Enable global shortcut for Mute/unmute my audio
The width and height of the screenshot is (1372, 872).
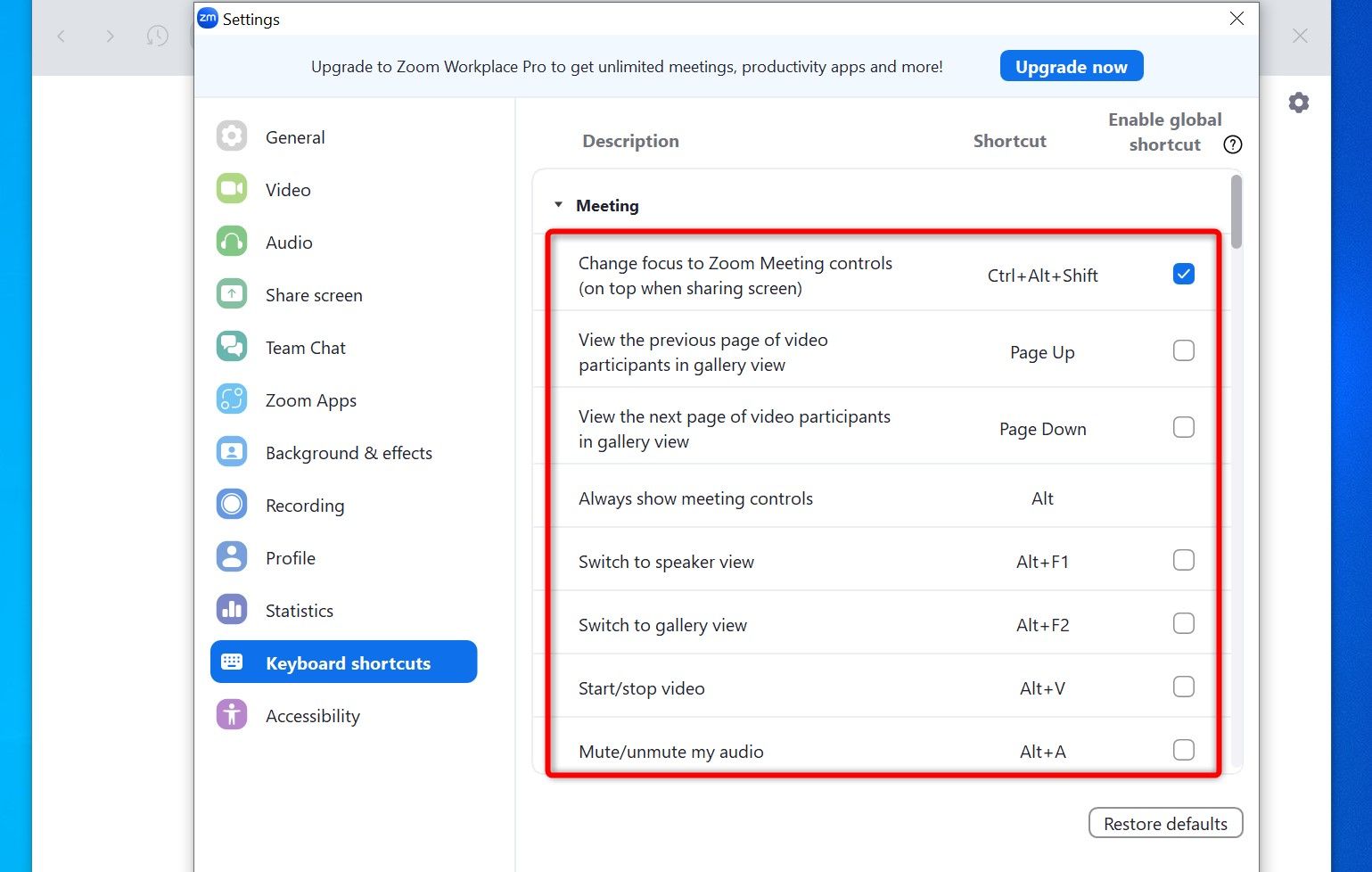click(1183, 751)
